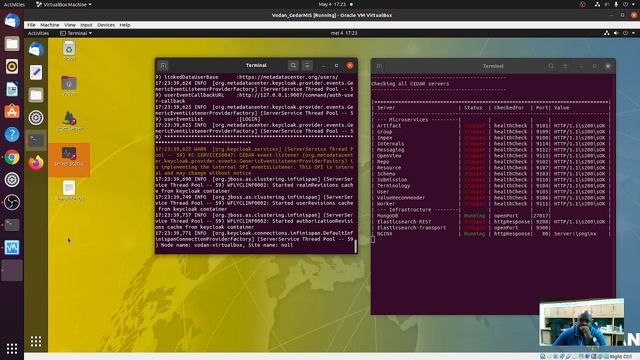
Task: Select Terminal icon in the guest VM dock
Action: [36, 140]
